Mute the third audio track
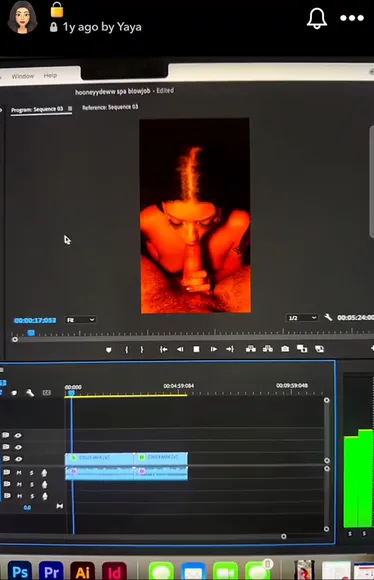The image size is (374, 580). 19,496
